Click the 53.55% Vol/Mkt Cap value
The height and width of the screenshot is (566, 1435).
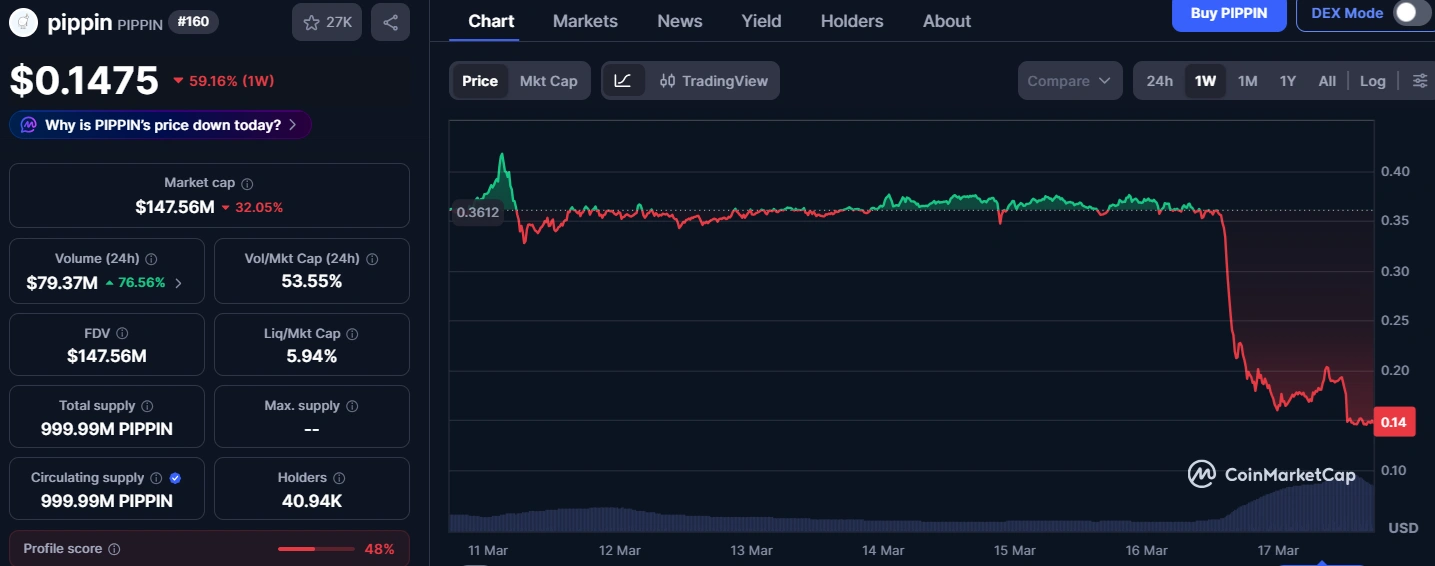click(312, 281)
